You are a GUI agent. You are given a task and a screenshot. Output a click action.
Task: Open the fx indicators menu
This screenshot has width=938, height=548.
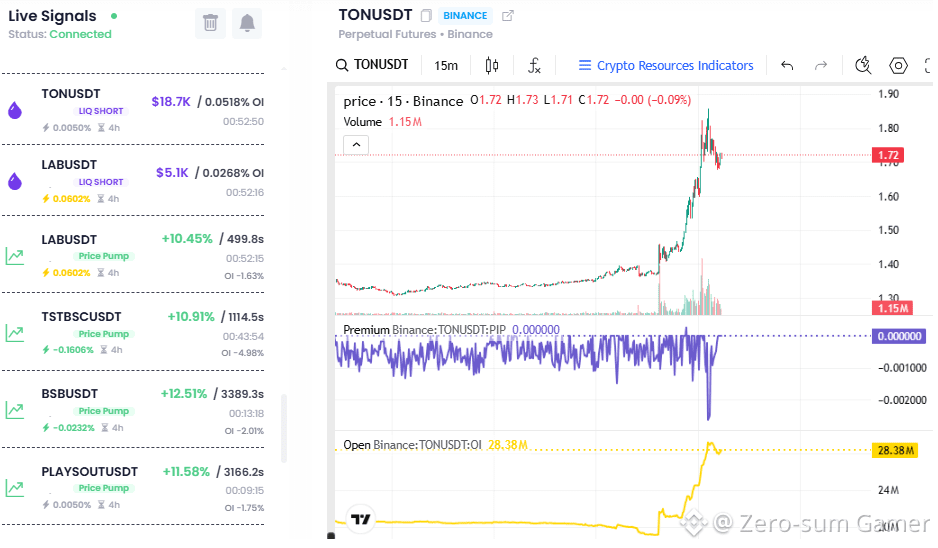coord(534,65)
